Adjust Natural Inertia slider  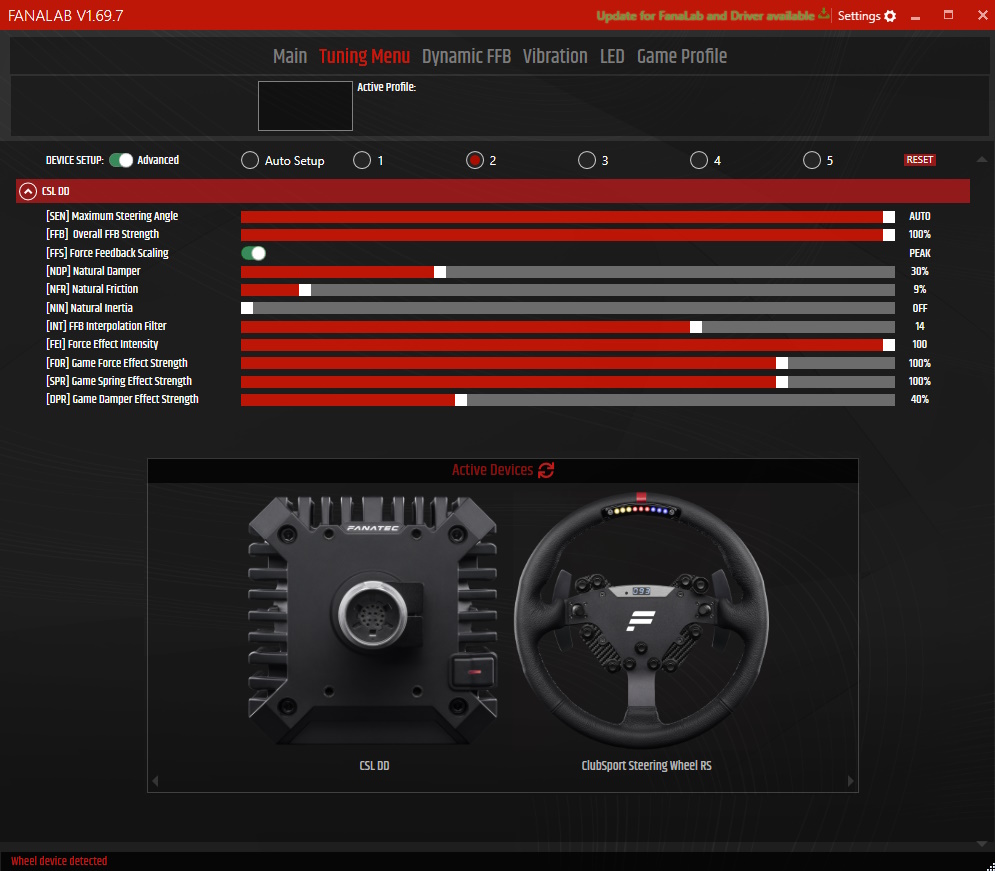click(568, 308)
